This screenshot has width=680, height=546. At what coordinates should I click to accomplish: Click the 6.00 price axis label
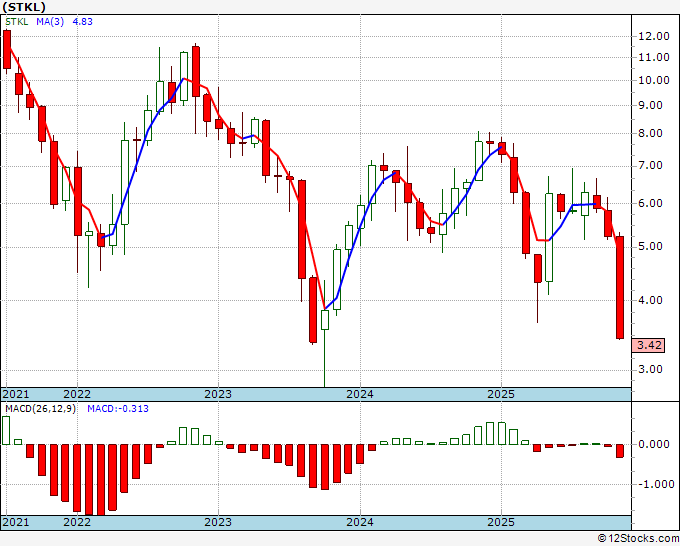(651, 203)
